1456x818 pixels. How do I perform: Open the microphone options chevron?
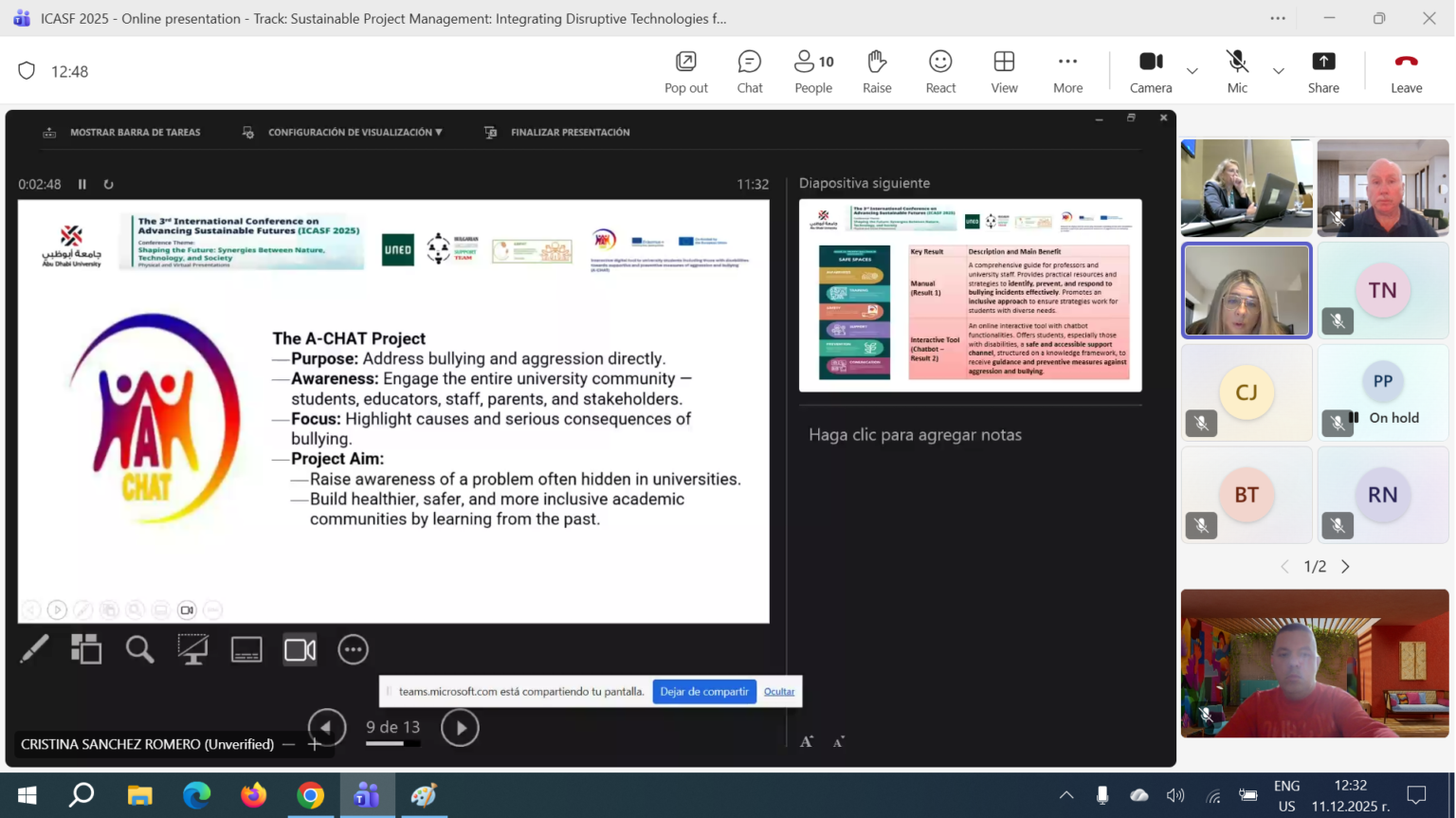(x=1277, y=71)
